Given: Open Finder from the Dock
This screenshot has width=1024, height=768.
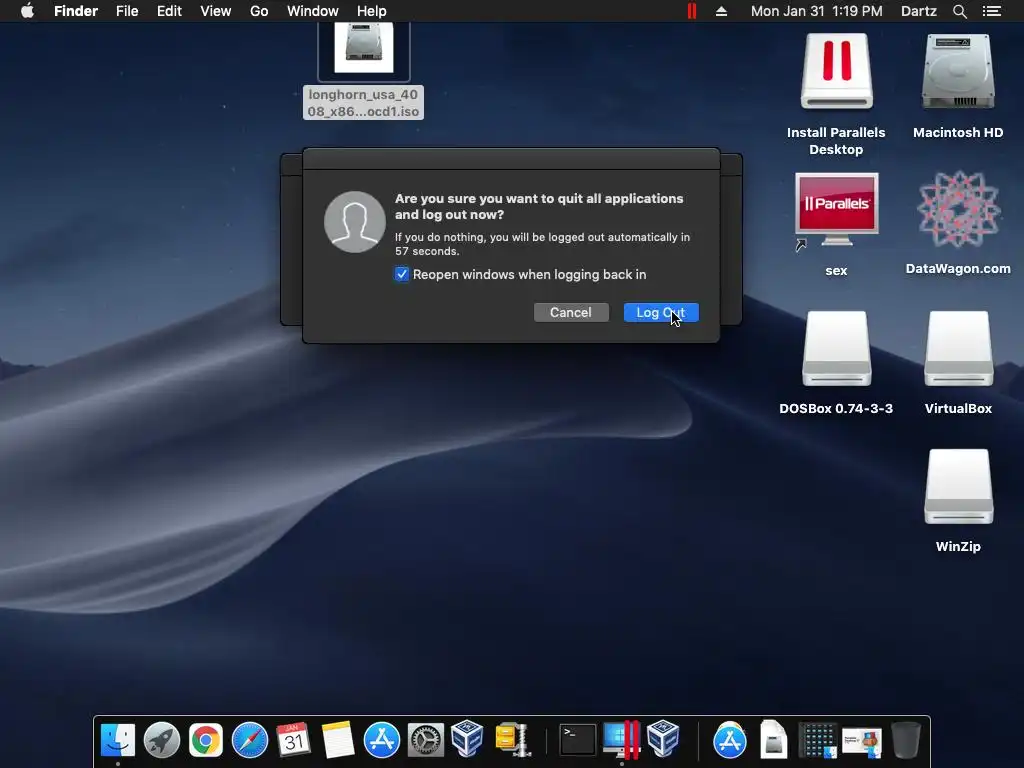Looking at the screenshot, I should pos(118,740).
